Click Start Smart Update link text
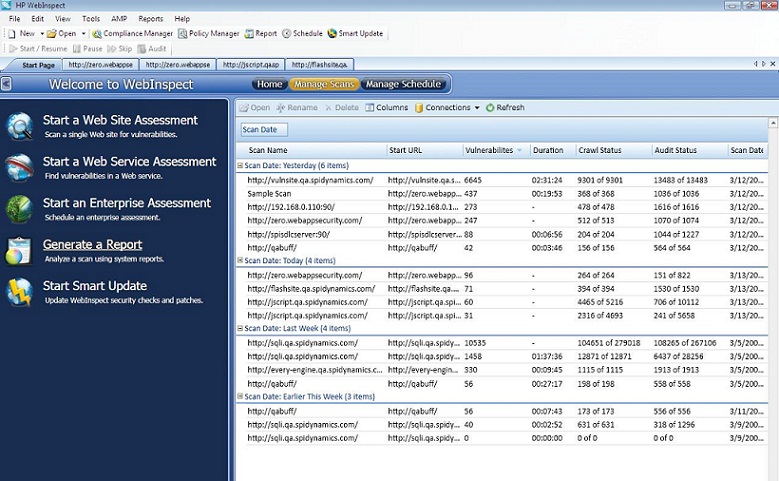 point(95,286)
